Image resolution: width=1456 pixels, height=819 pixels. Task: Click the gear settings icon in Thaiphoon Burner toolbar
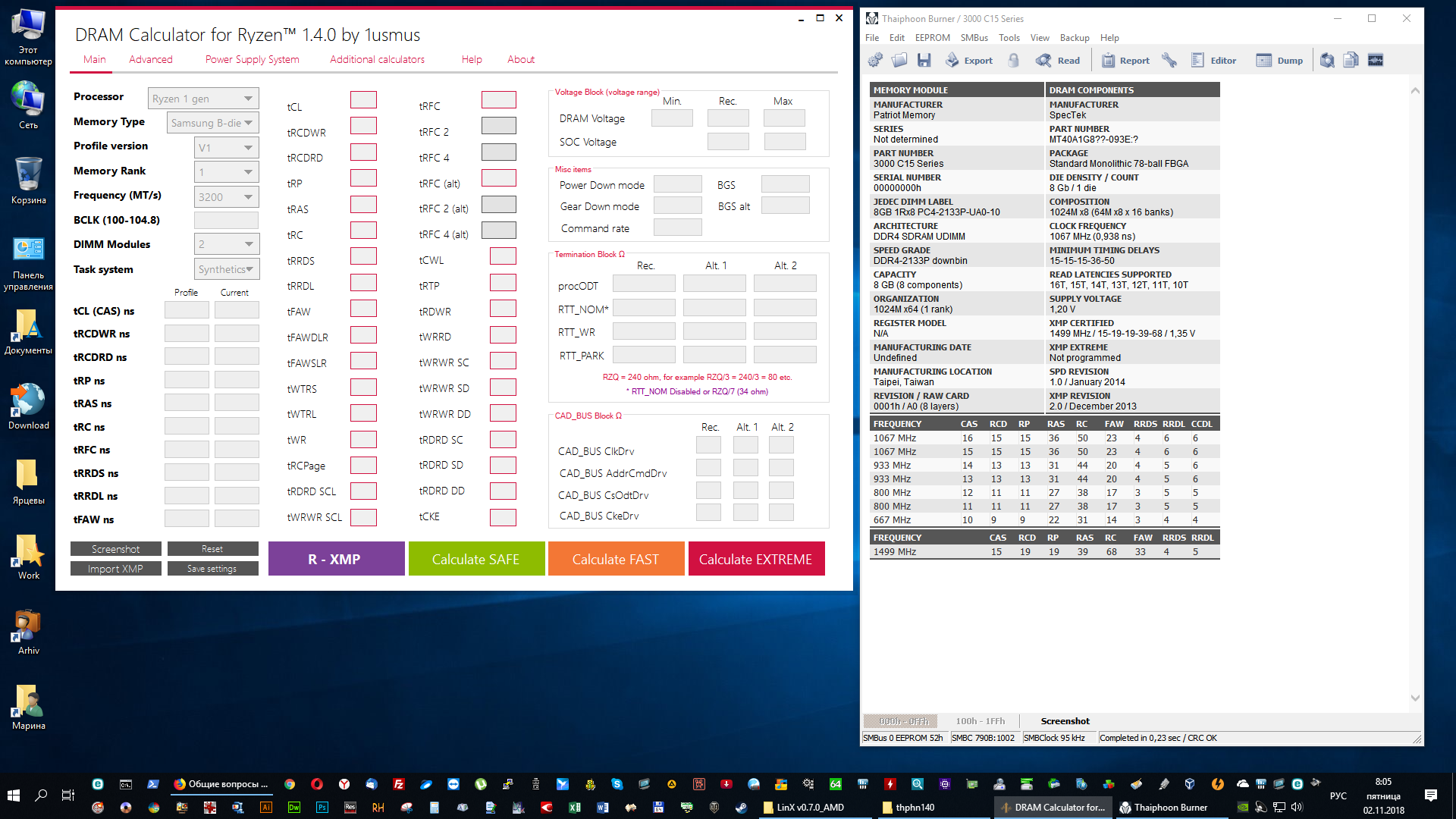click(875, 61)
